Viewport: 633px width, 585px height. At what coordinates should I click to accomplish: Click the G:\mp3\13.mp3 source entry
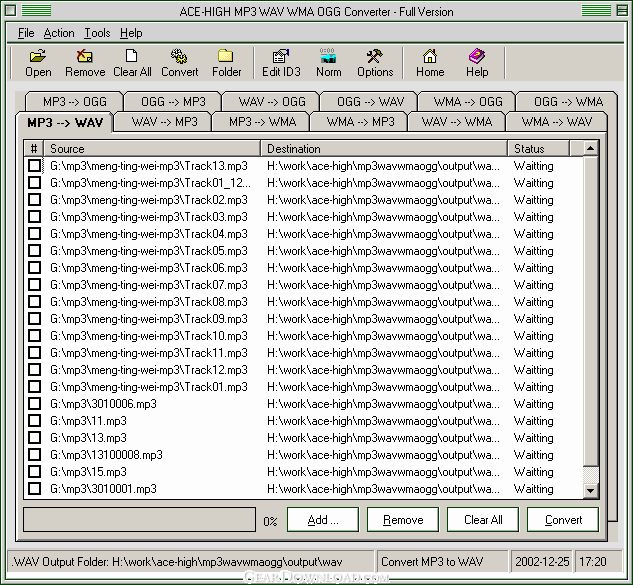pos(88,438)
